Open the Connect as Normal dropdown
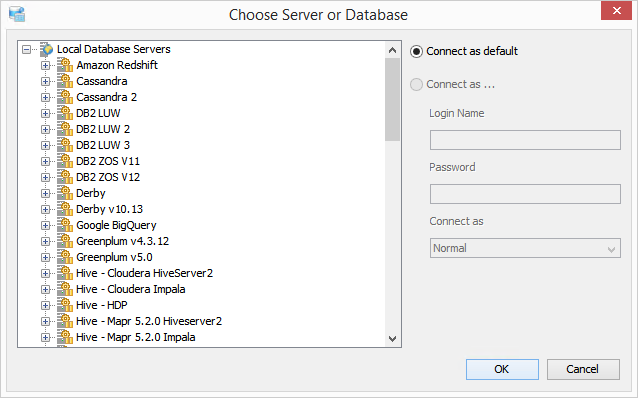The height and width of the screenshot is (398, 638). [525, 248]
